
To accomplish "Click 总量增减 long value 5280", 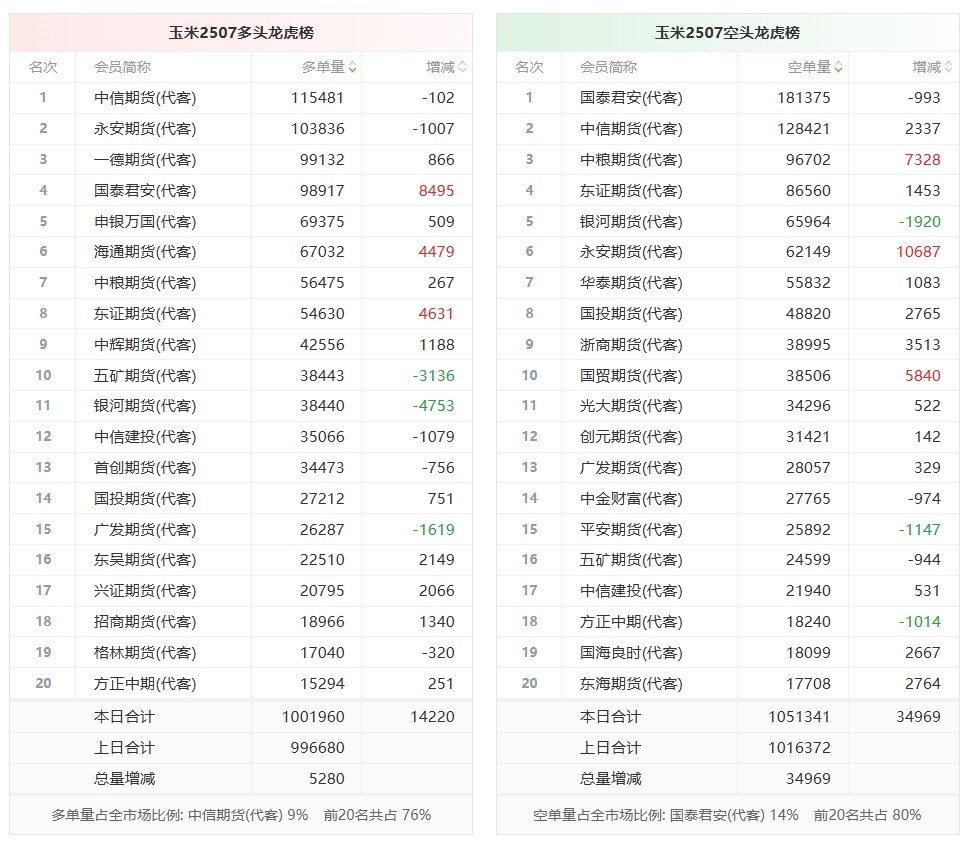I will (x=327, y=779).
